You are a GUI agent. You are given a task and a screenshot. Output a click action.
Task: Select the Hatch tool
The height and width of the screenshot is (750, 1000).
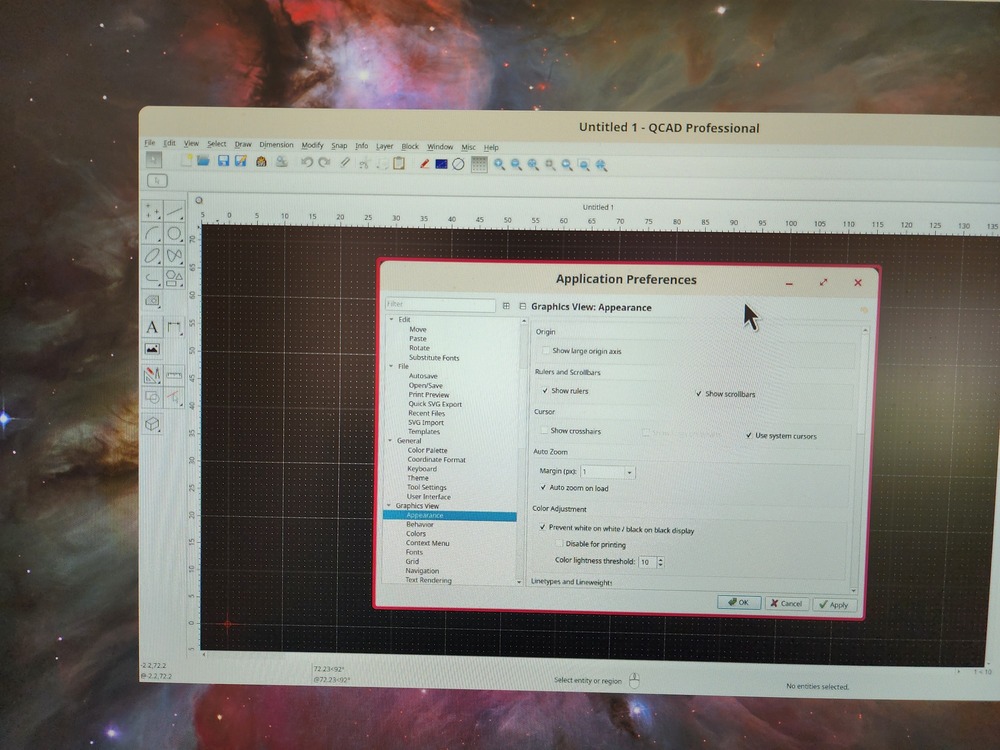pos(152,300)
